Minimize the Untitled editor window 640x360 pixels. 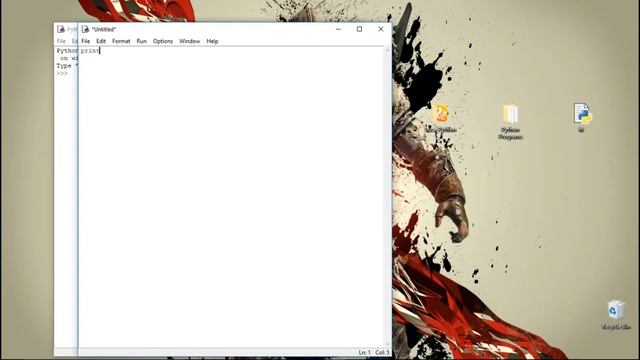pyautogui.click(x=338, y=29)
